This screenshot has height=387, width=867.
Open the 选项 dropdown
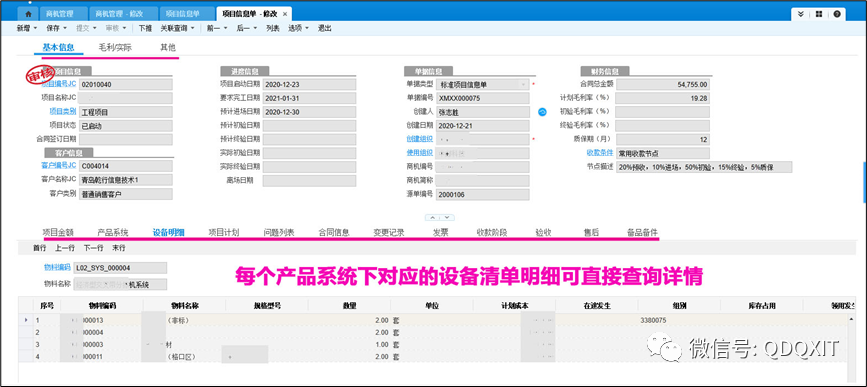click(299, 28)
